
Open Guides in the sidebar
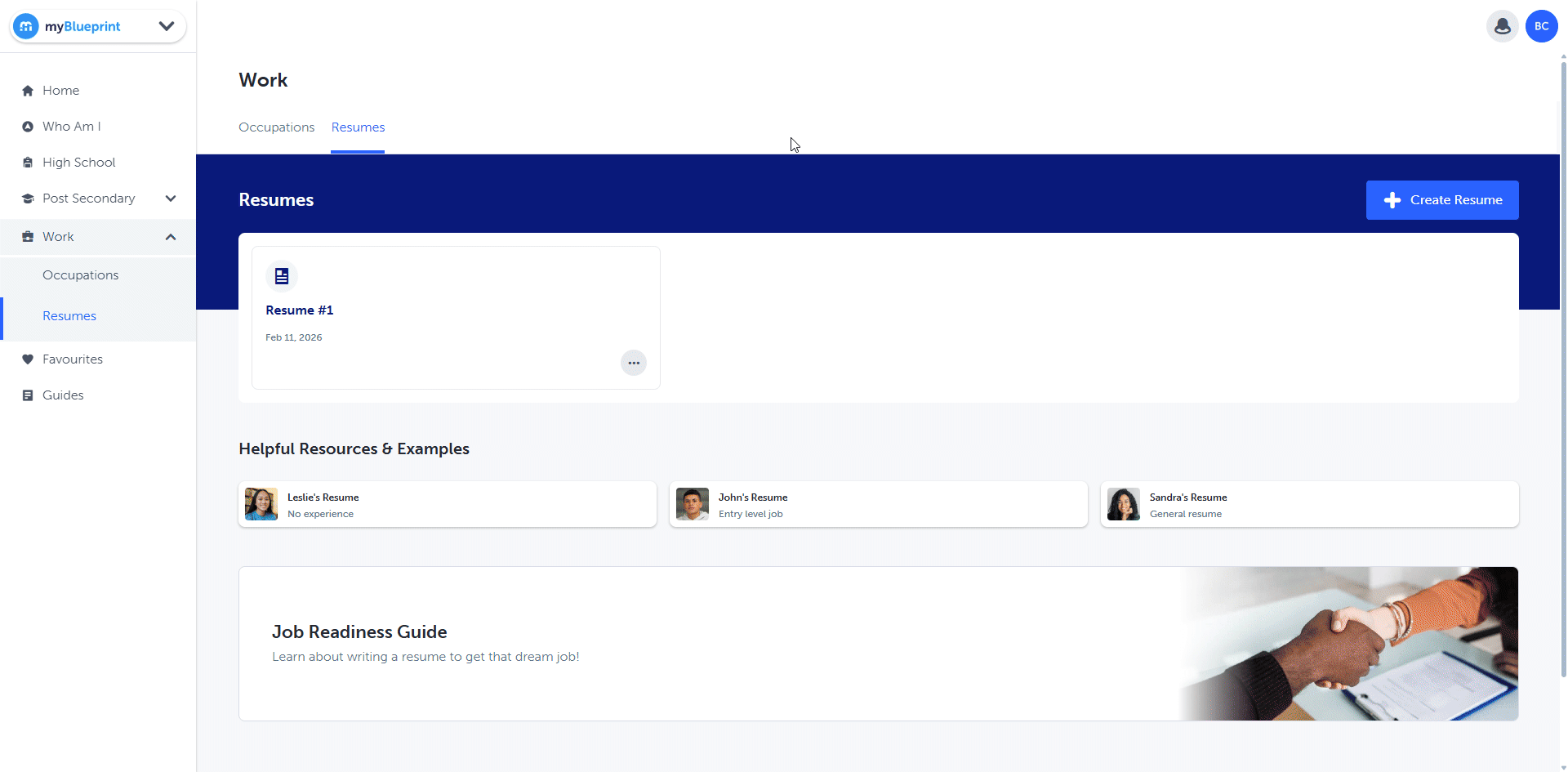(x=63, y=395)
